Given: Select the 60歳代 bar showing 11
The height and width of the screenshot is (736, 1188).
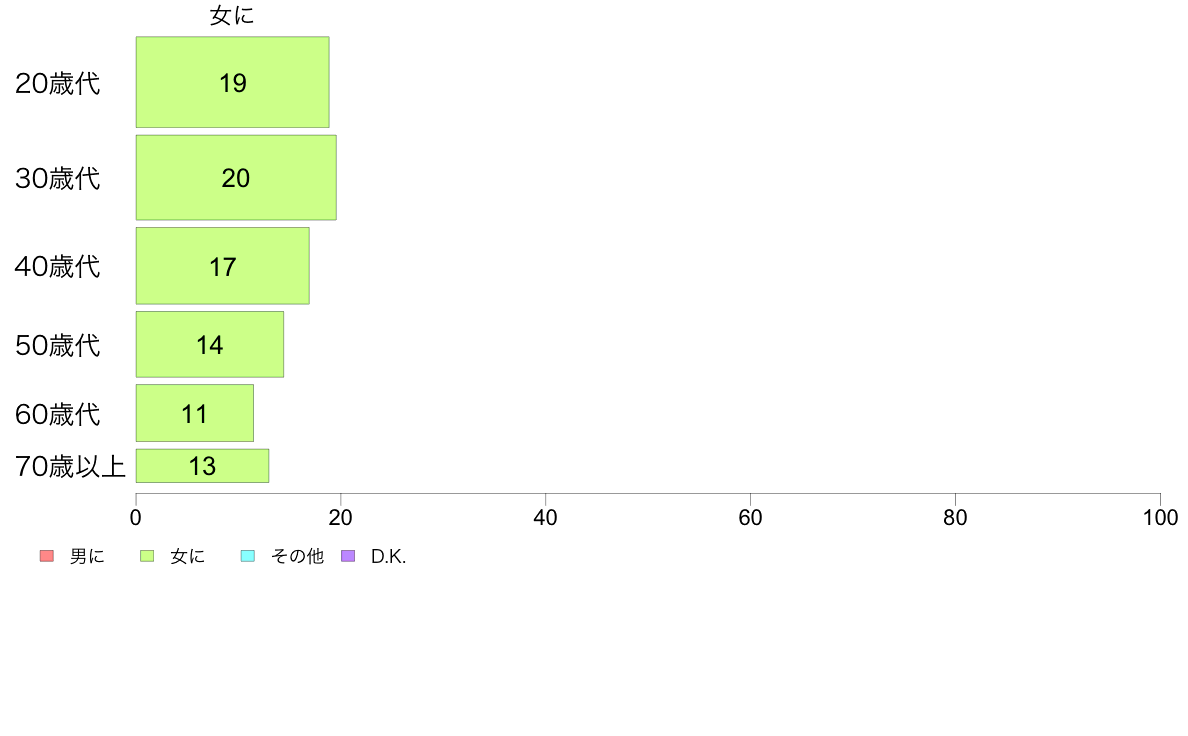Looking at the screenshot, I should click(x=195, y=413).
